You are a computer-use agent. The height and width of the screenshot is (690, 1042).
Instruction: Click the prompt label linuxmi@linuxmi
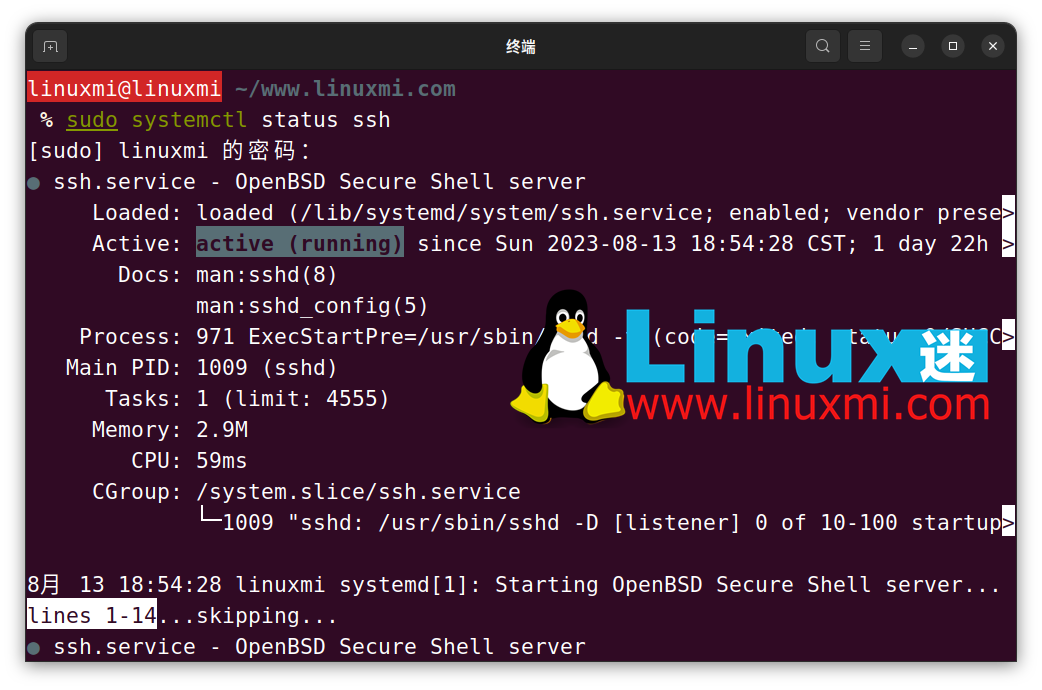click(x=124, y=88)
